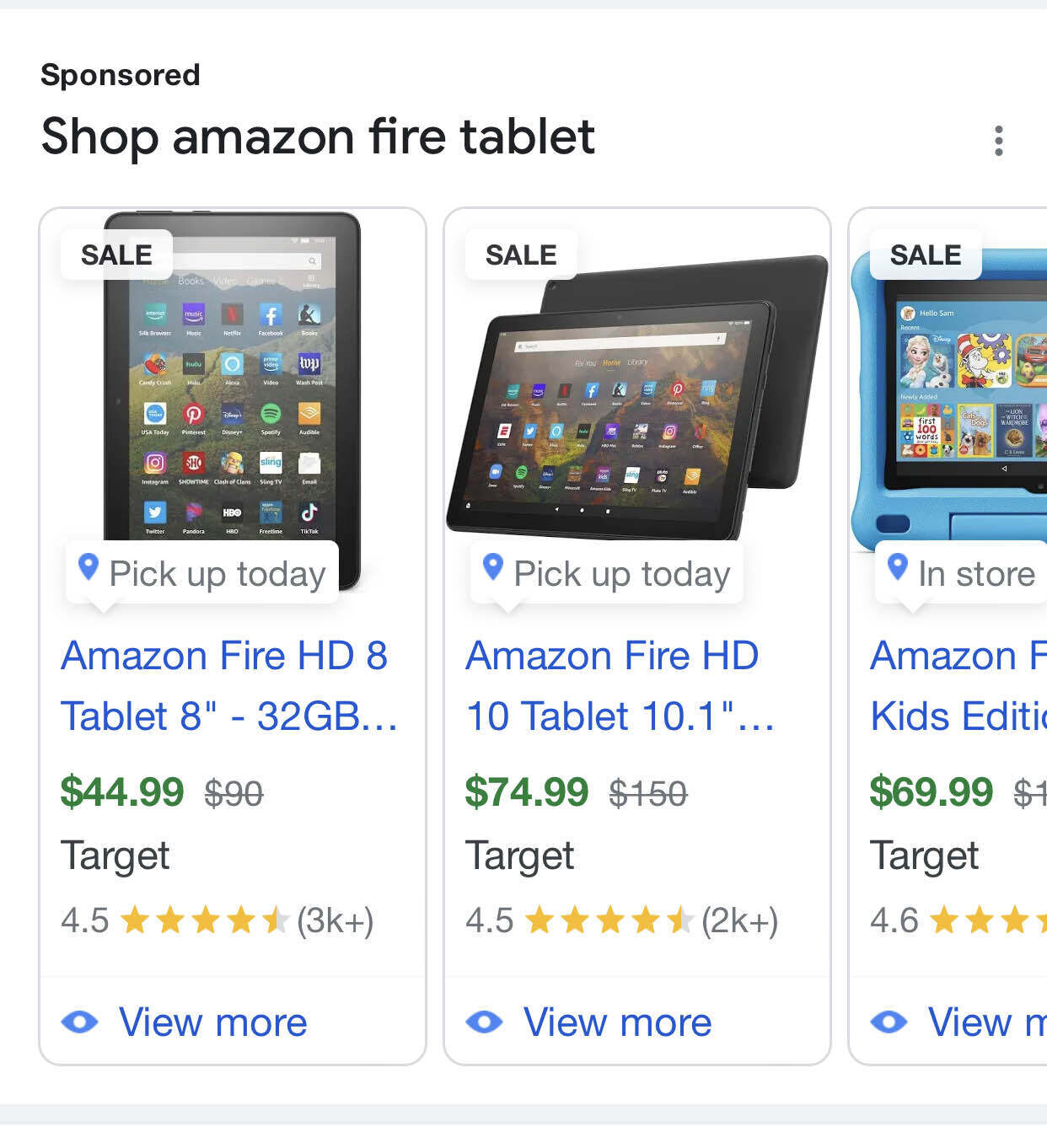Image resolution: width=1047 pixels, height=1148 pixels.
Task: View more for Fire HD 10 tablet
Action: click(x=617, y=1022)
